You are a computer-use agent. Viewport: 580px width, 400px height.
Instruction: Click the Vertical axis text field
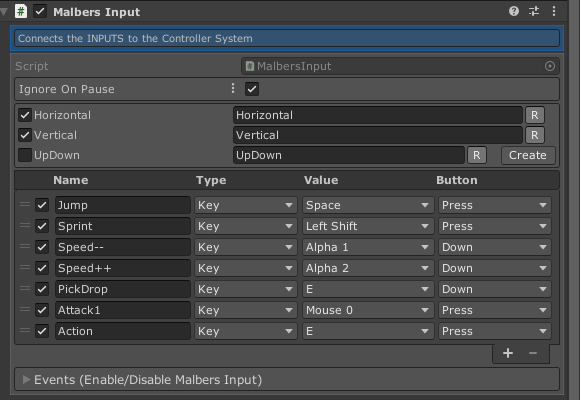pos(378,135)
